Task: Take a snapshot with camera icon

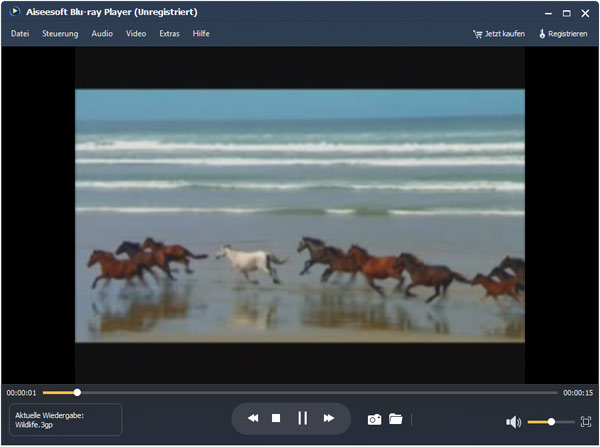Action: pyautogui.click(x=374, y=419)
